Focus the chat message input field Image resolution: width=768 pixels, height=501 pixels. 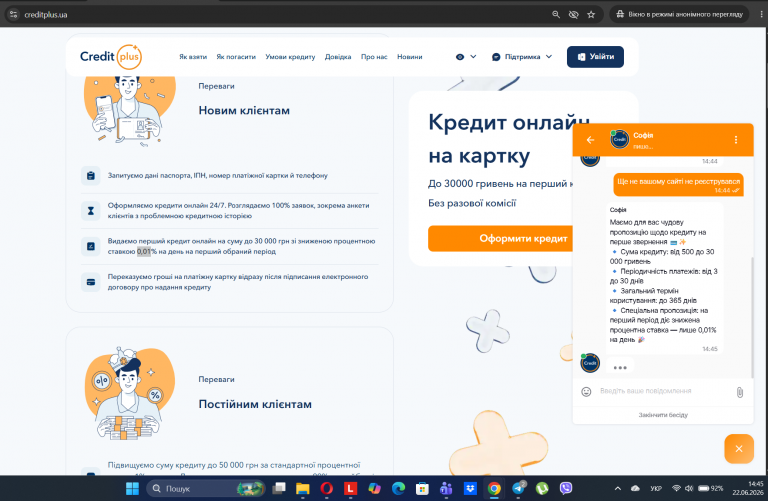(664, 391)
